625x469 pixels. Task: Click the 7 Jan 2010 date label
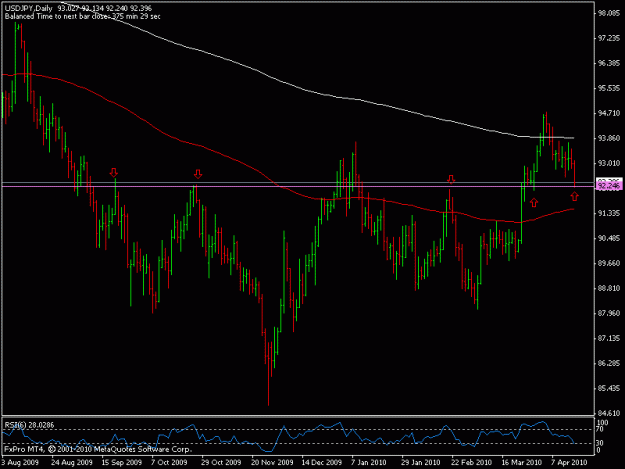coord(368,463)
